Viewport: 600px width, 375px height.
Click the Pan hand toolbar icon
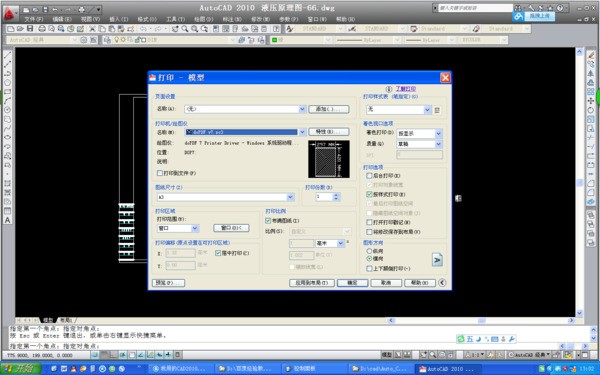coord(175,29)
